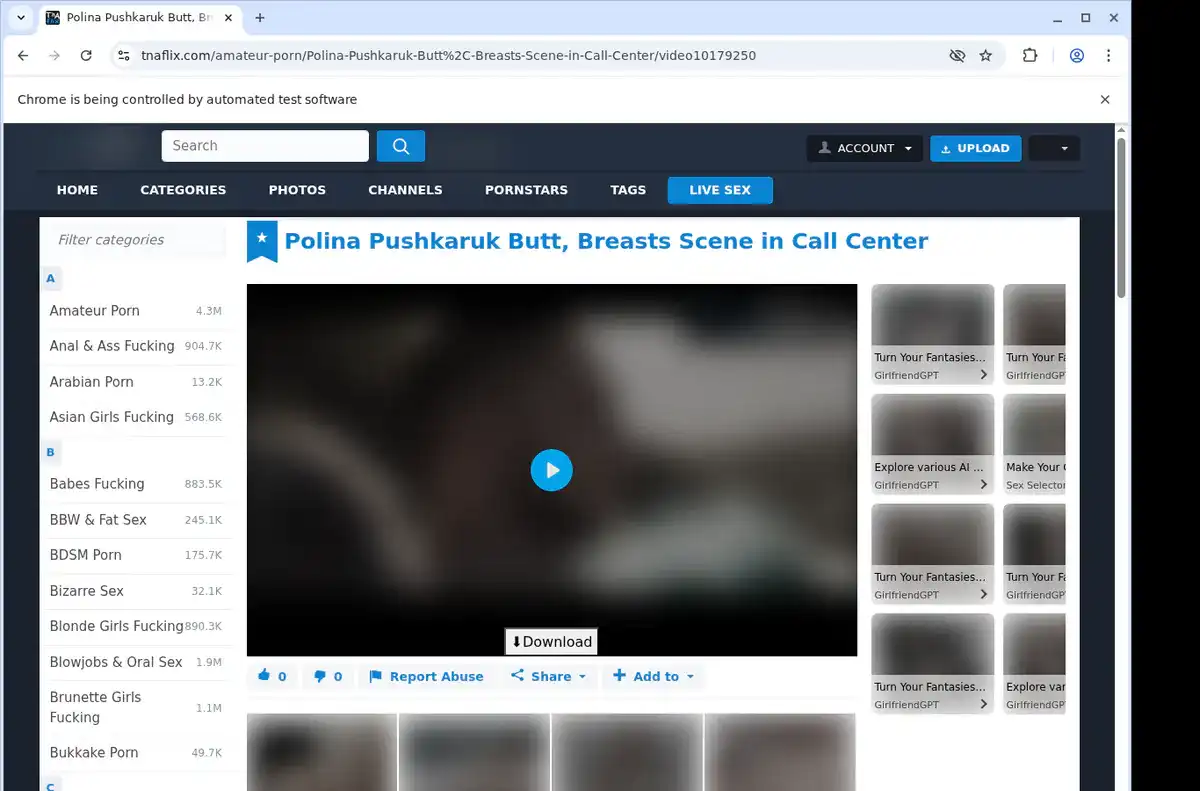This screenshot has width=1200, height=791.
Task: Open the CHANNELS nav item
Action: [405, 190]
